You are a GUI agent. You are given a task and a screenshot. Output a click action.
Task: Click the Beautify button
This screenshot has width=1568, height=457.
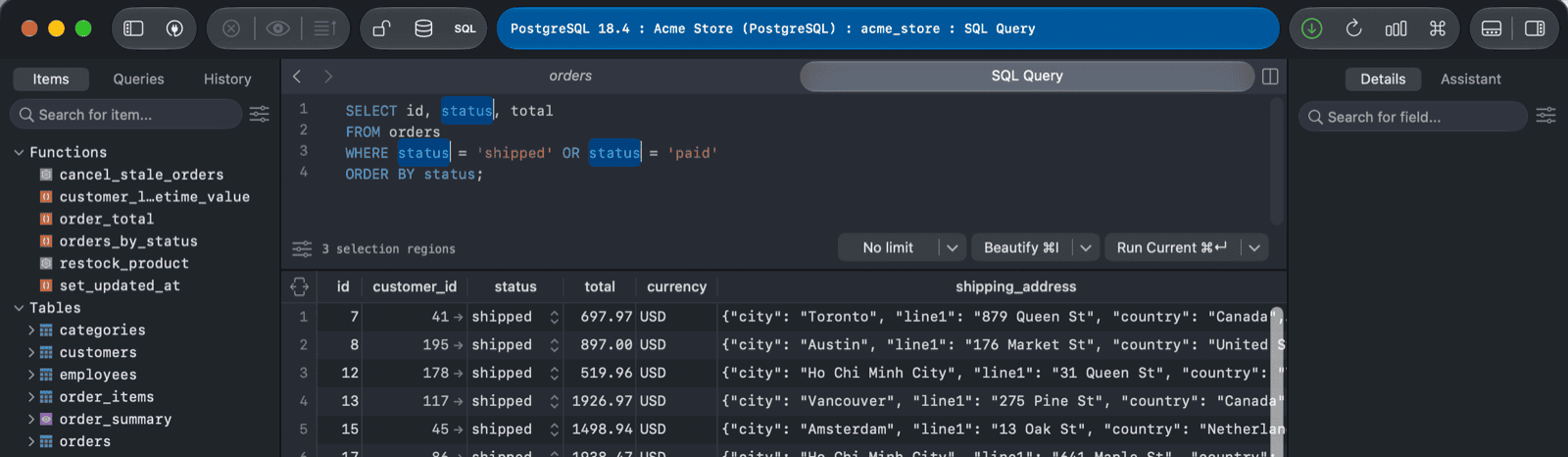click(x=1022, y=248)
